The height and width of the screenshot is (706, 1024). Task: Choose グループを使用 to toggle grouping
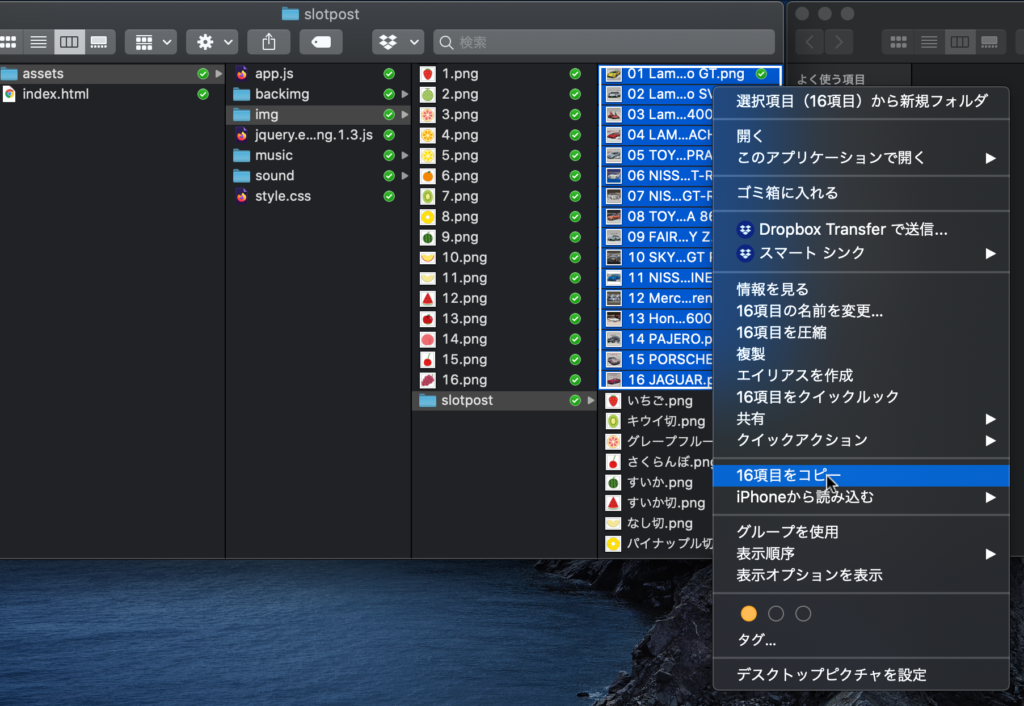tap(787, 532)
